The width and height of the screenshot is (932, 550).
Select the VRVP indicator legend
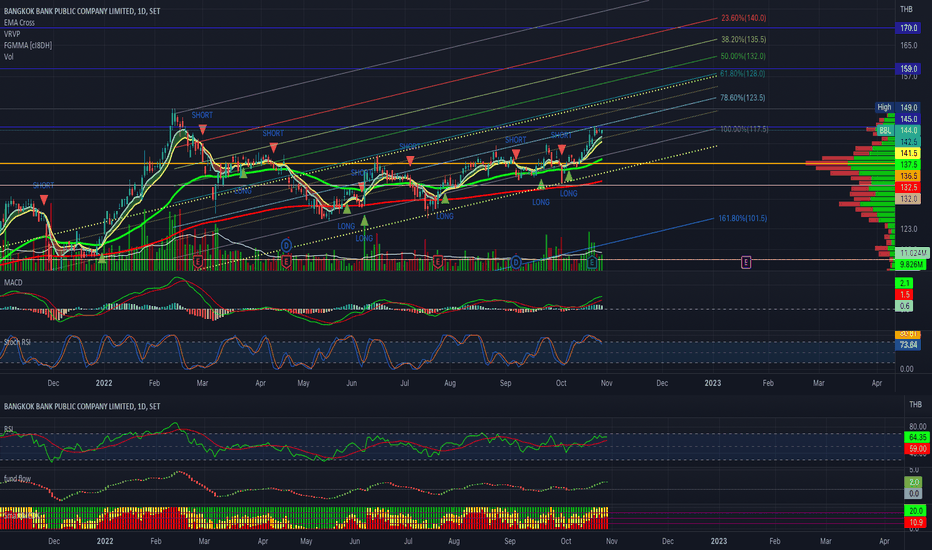tap(12, 34)
